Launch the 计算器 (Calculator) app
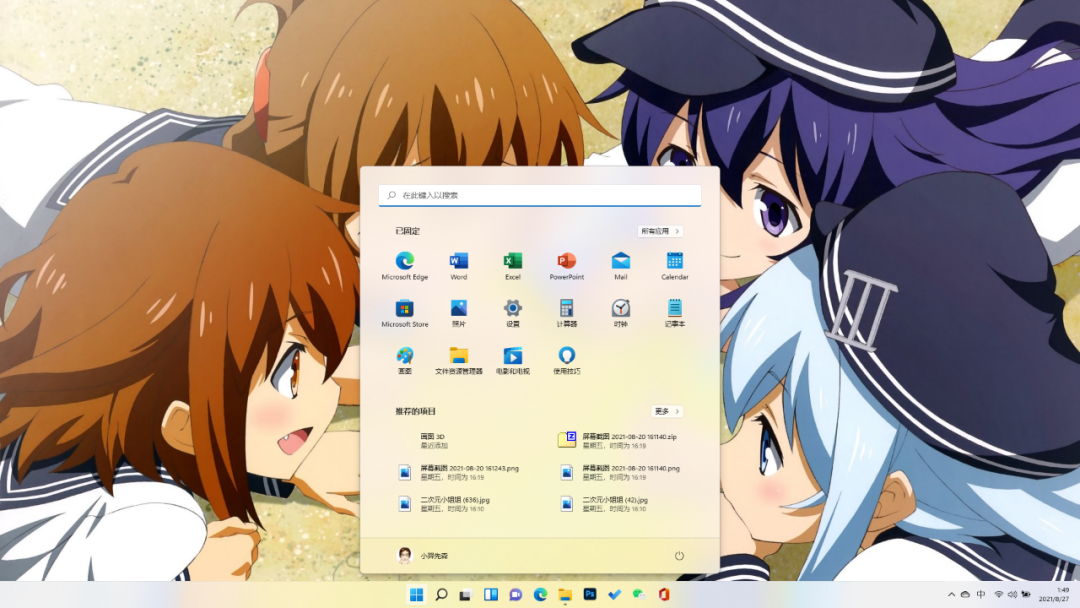 (567, 309)
